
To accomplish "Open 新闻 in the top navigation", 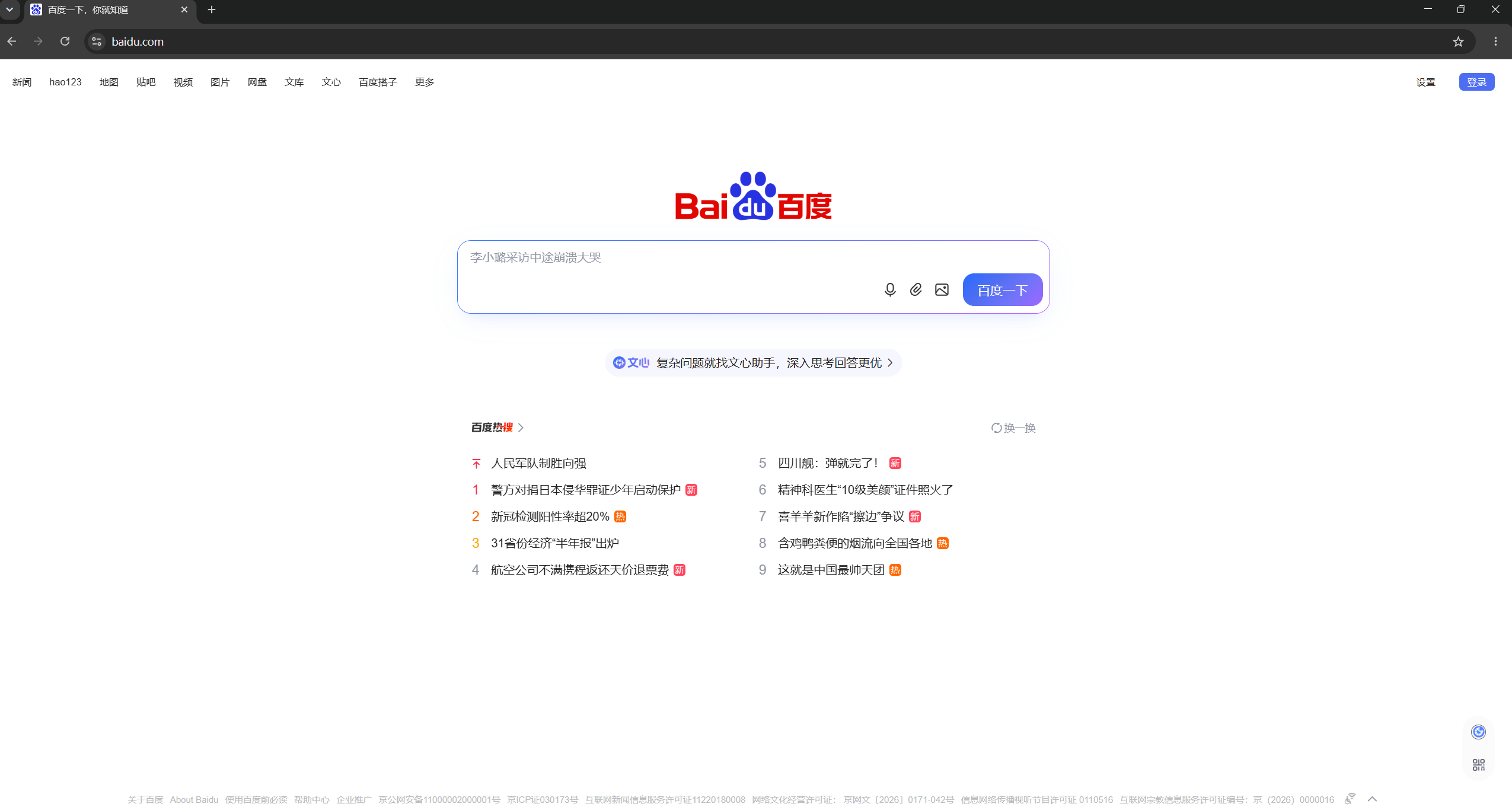I will tap(22, 82).
